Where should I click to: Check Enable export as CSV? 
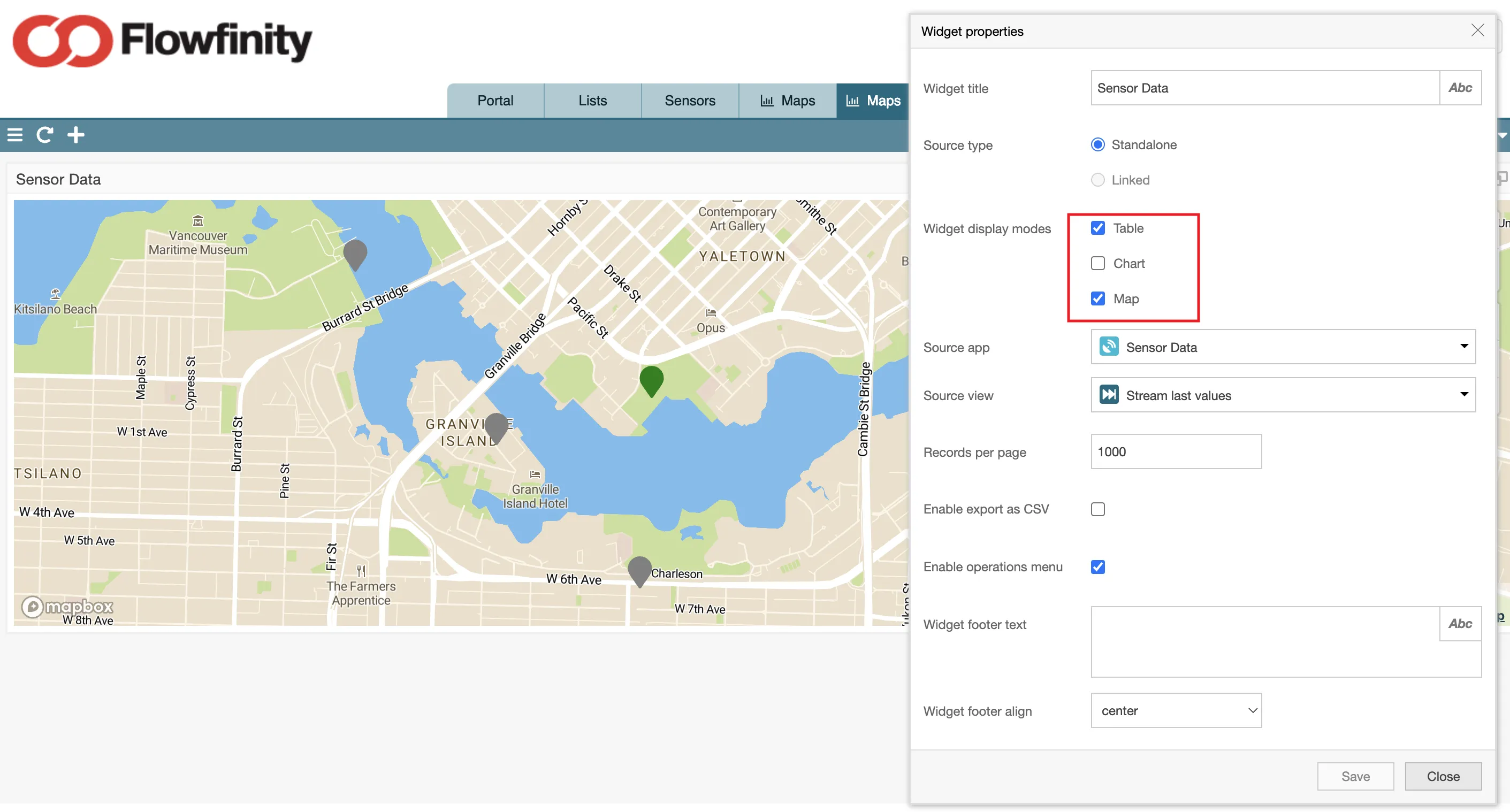point(1098,509)
